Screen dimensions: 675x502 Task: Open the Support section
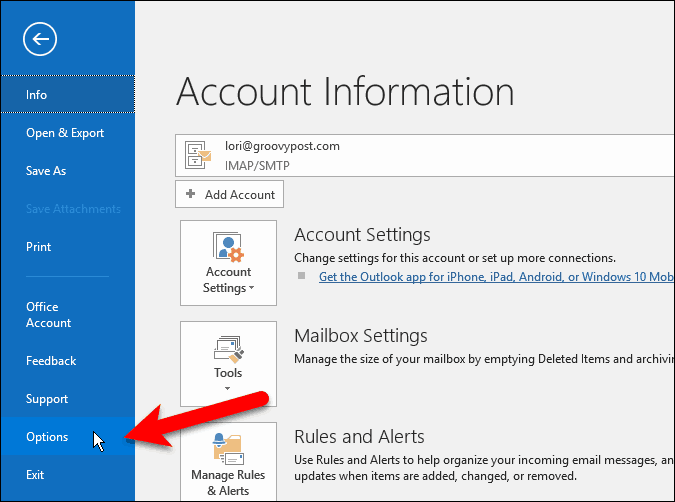[68, 399]
